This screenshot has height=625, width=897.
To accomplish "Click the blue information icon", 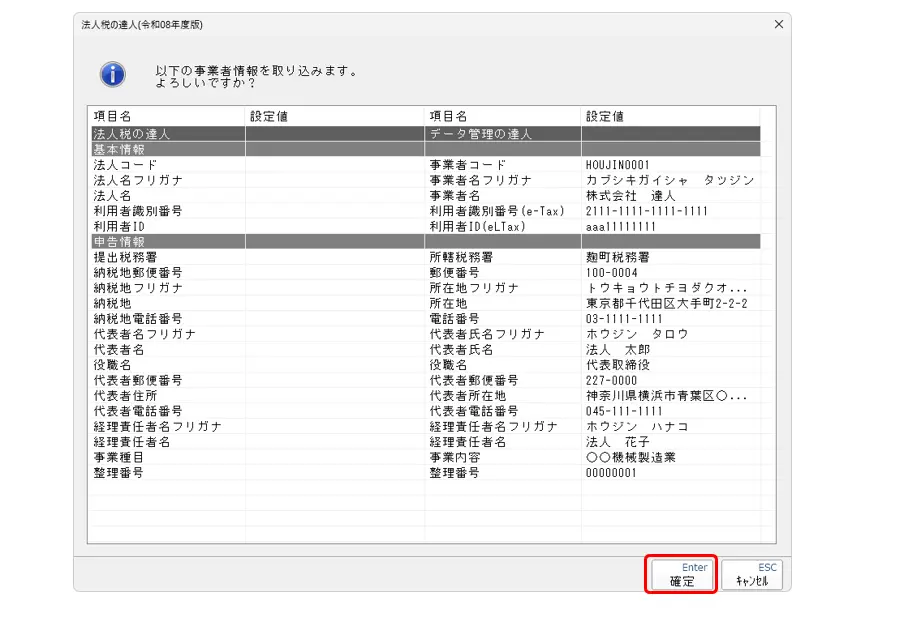I will click(113, 74).
